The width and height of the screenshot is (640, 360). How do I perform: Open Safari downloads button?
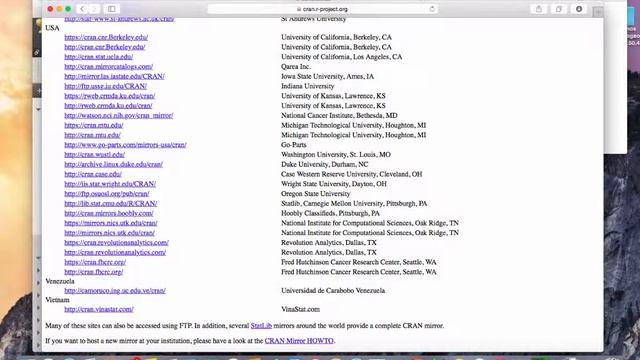(579, 9)
